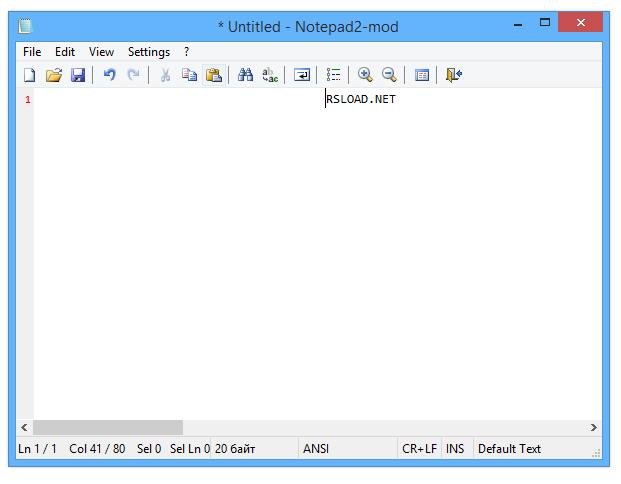Open scheme customization window icon

tap(422, 75)
